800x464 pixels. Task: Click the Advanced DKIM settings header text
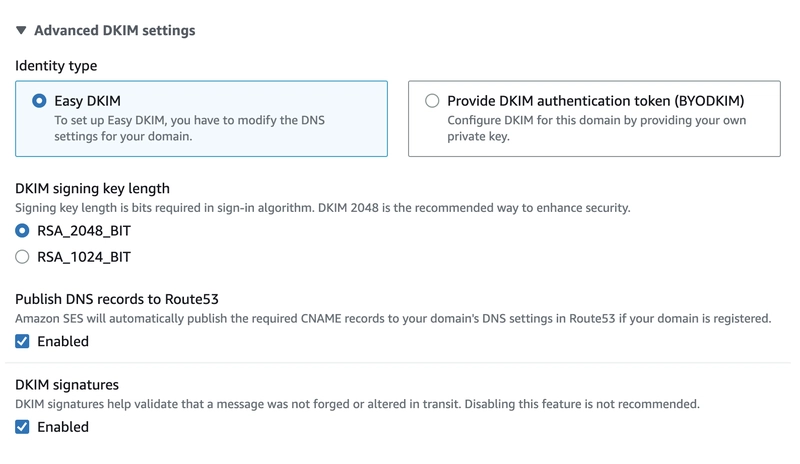115,31
